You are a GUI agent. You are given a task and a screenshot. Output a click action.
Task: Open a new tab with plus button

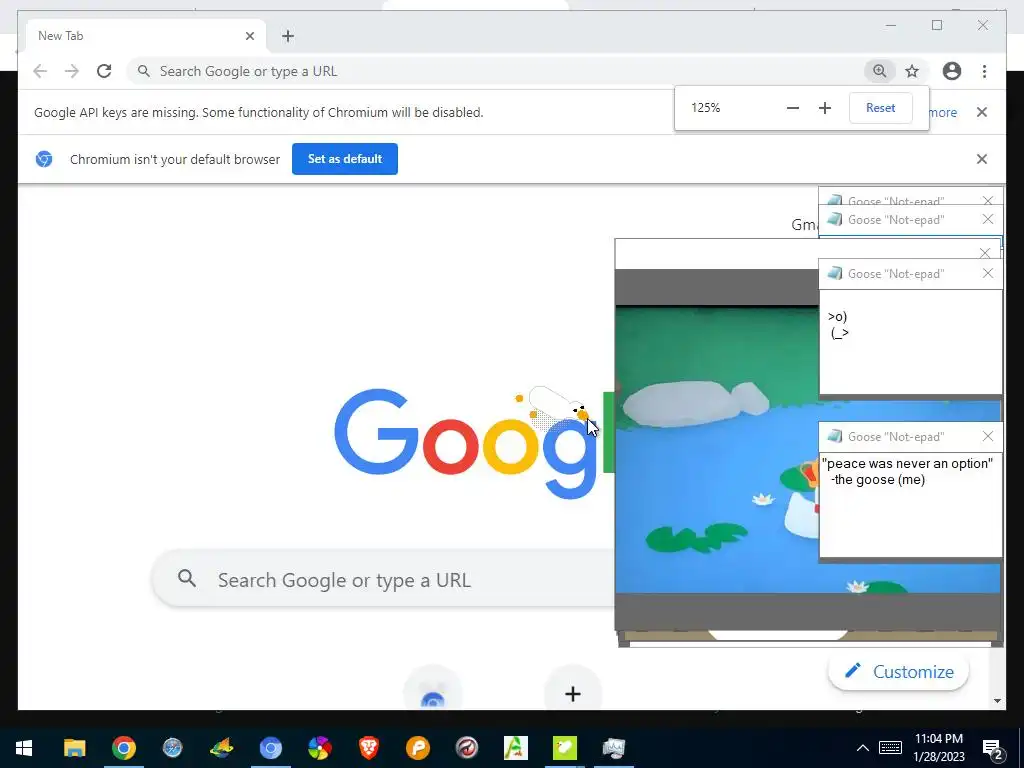point(288,36)
